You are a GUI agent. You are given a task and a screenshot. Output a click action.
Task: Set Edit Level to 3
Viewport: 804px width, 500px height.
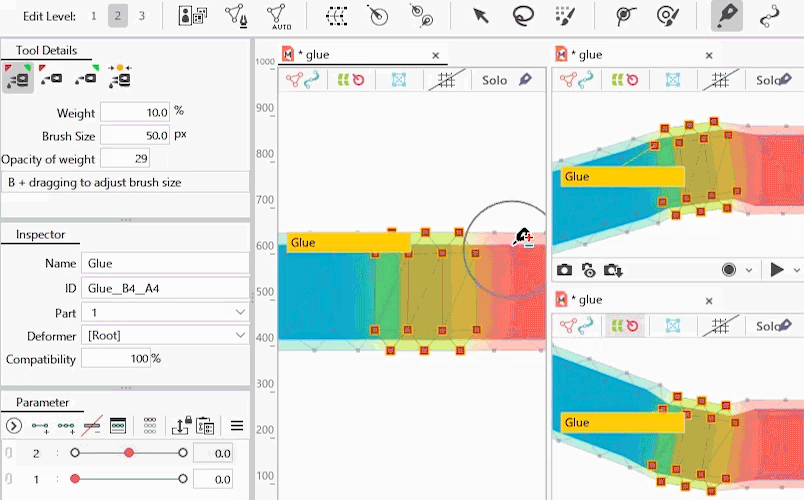(142, 16)
